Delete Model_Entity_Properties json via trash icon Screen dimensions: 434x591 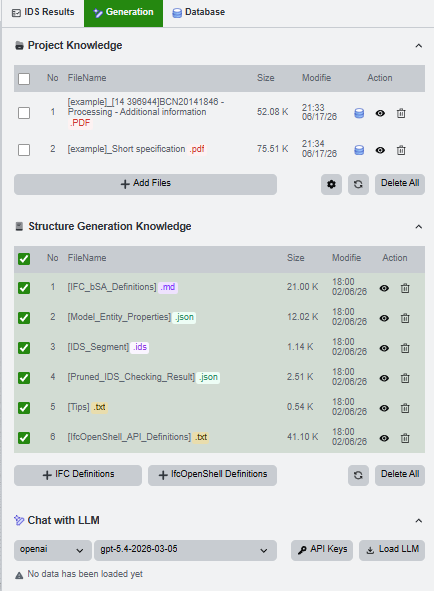[x=405, y=318]
